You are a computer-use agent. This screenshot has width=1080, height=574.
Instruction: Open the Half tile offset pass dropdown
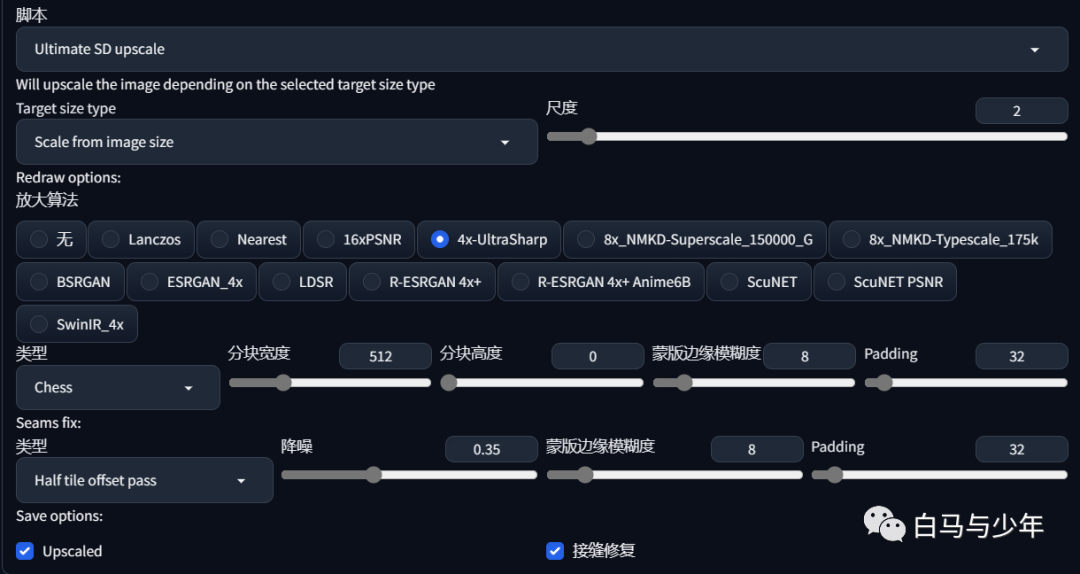coord(144,480)
